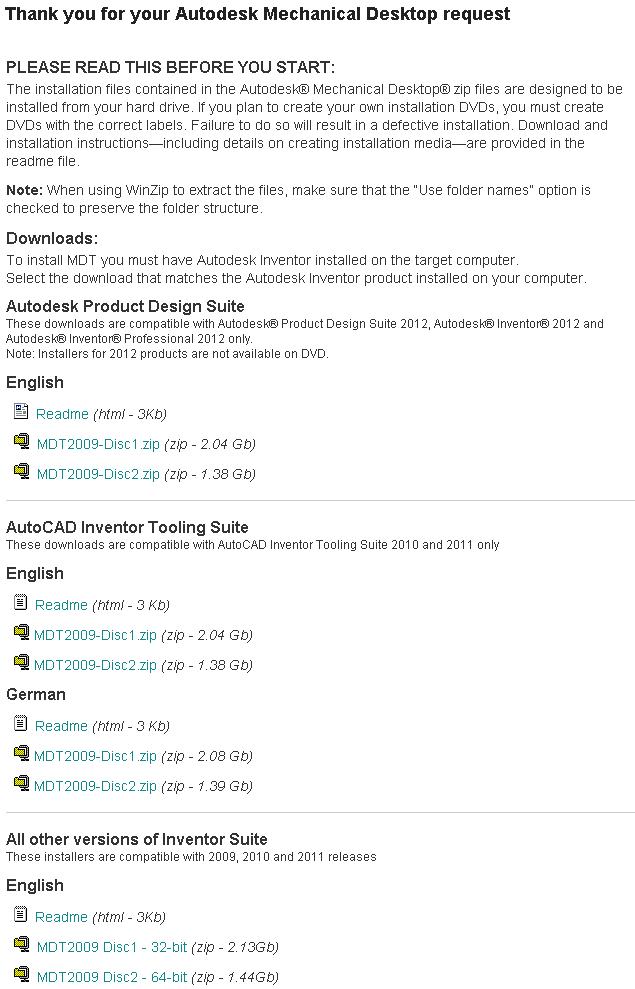This screenshot has width=635, height=989.
Task: Click the zip icon beside Product Design Suite MDT2009-Disc2.zip
Action: coord(22,471)
